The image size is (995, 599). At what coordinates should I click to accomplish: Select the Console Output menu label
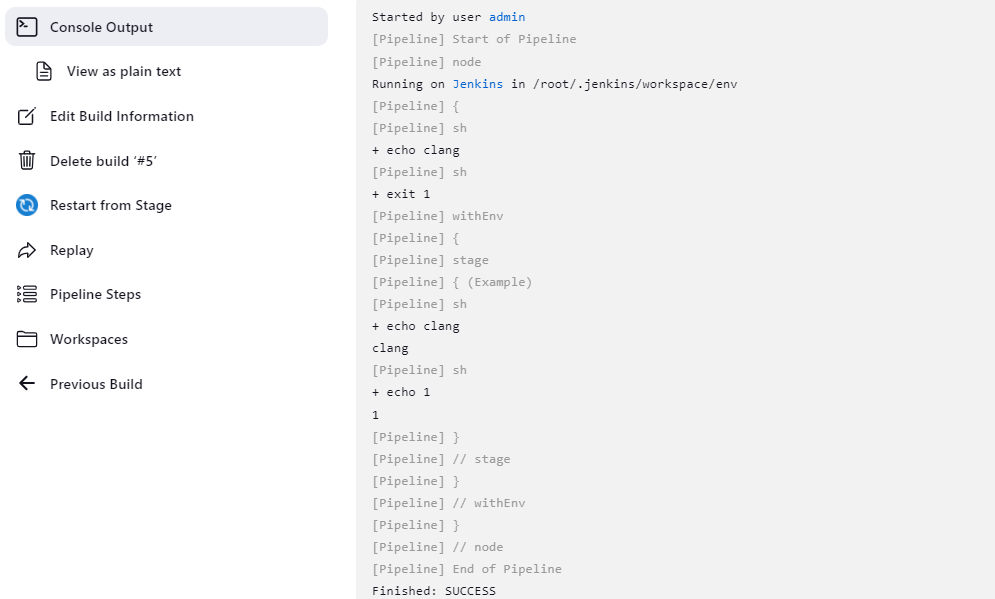tap(101, 27)
